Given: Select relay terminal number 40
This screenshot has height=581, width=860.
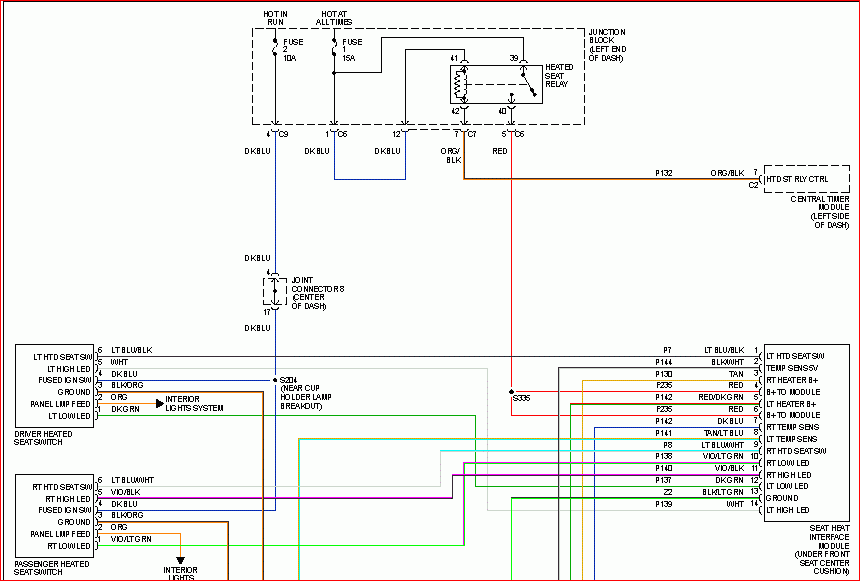Looking at the screenshot, I should 502,111.
